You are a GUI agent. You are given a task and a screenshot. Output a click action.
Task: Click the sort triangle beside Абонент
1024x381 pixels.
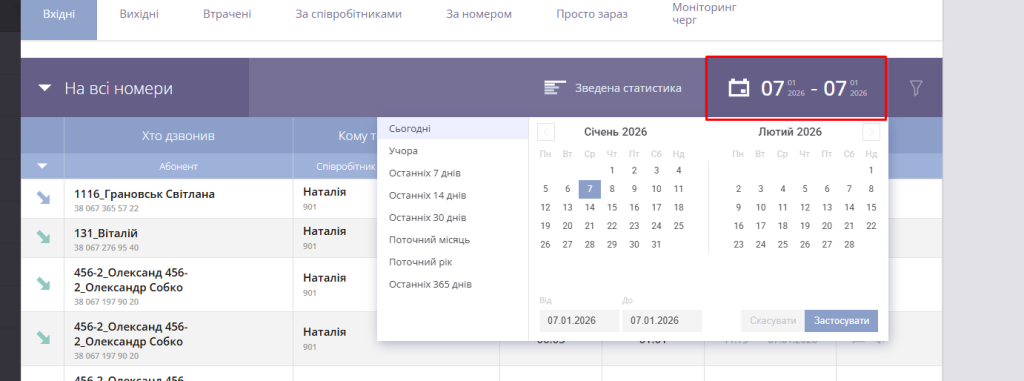[x=42, y=166]
